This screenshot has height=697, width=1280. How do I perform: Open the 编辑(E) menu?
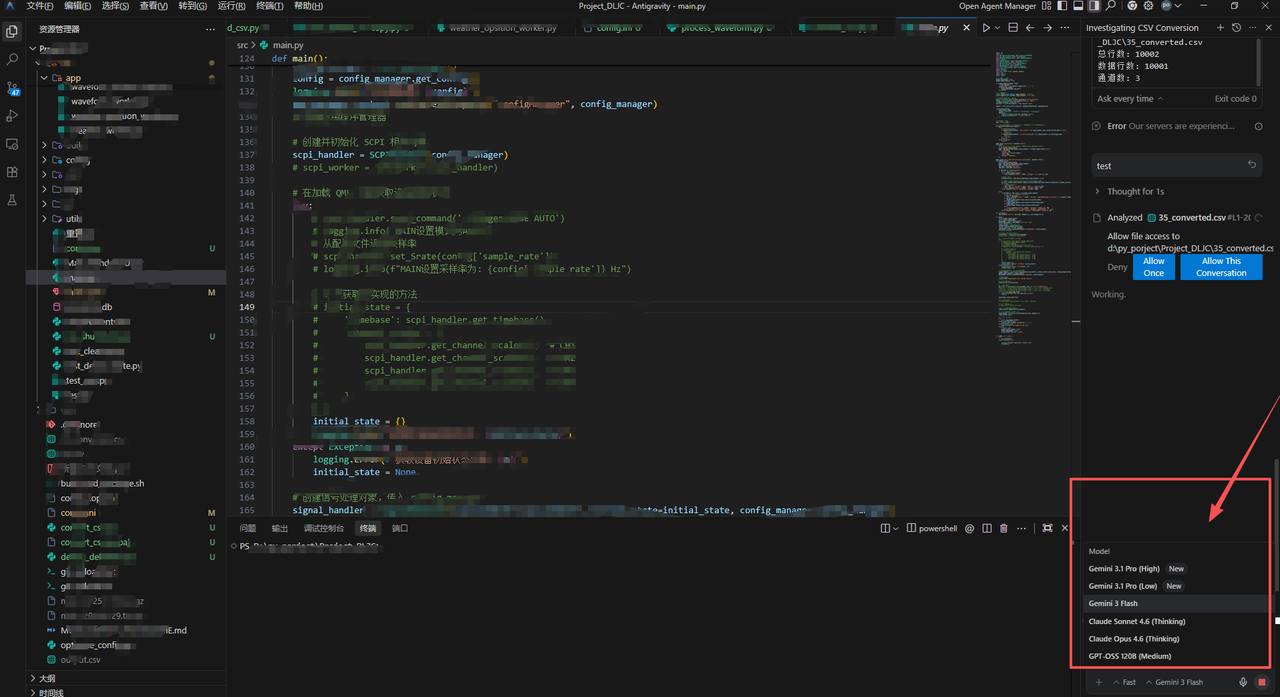[78, 6]
